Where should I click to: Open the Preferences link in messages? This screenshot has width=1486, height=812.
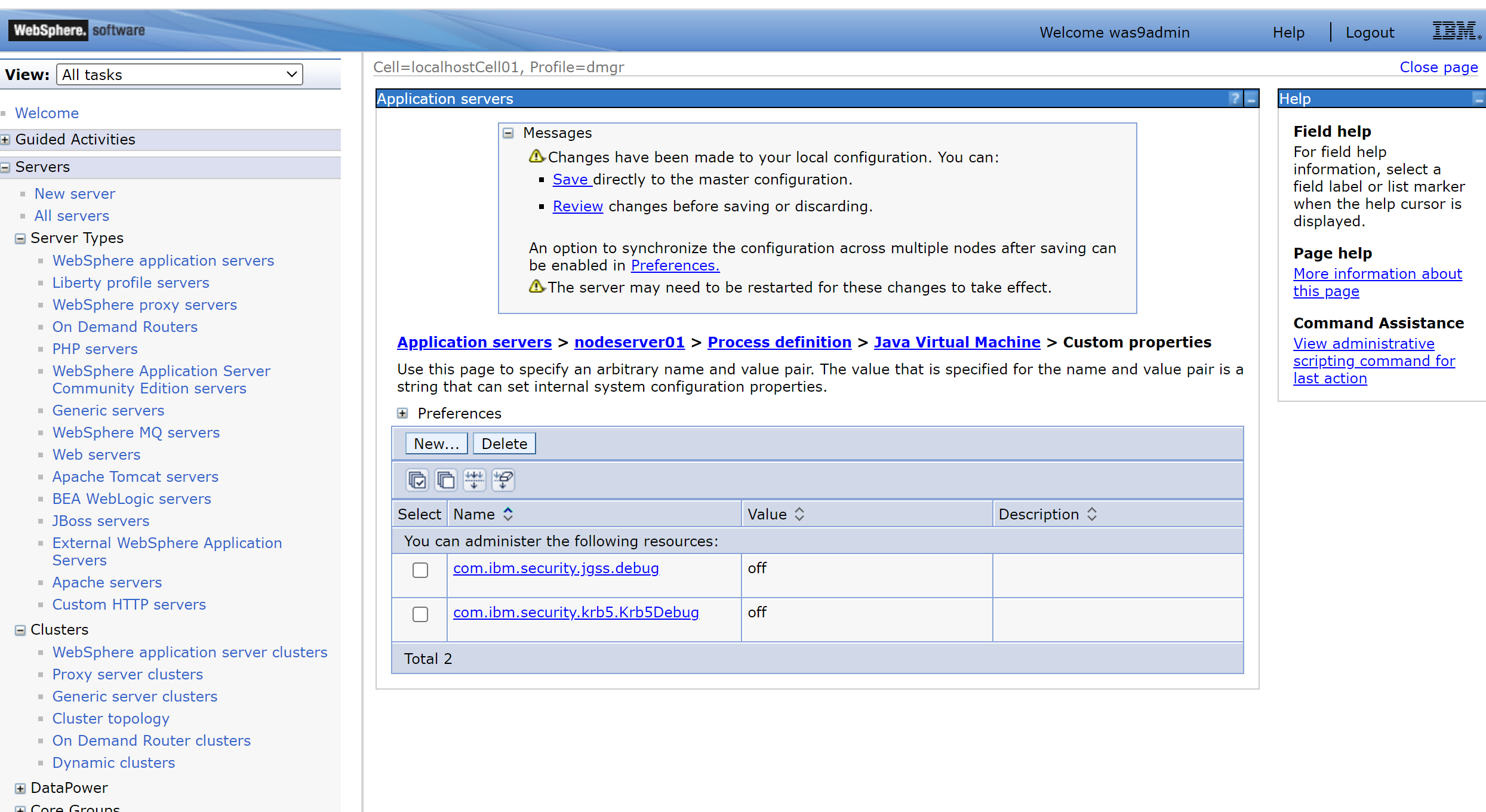click(x=675, y=265)
